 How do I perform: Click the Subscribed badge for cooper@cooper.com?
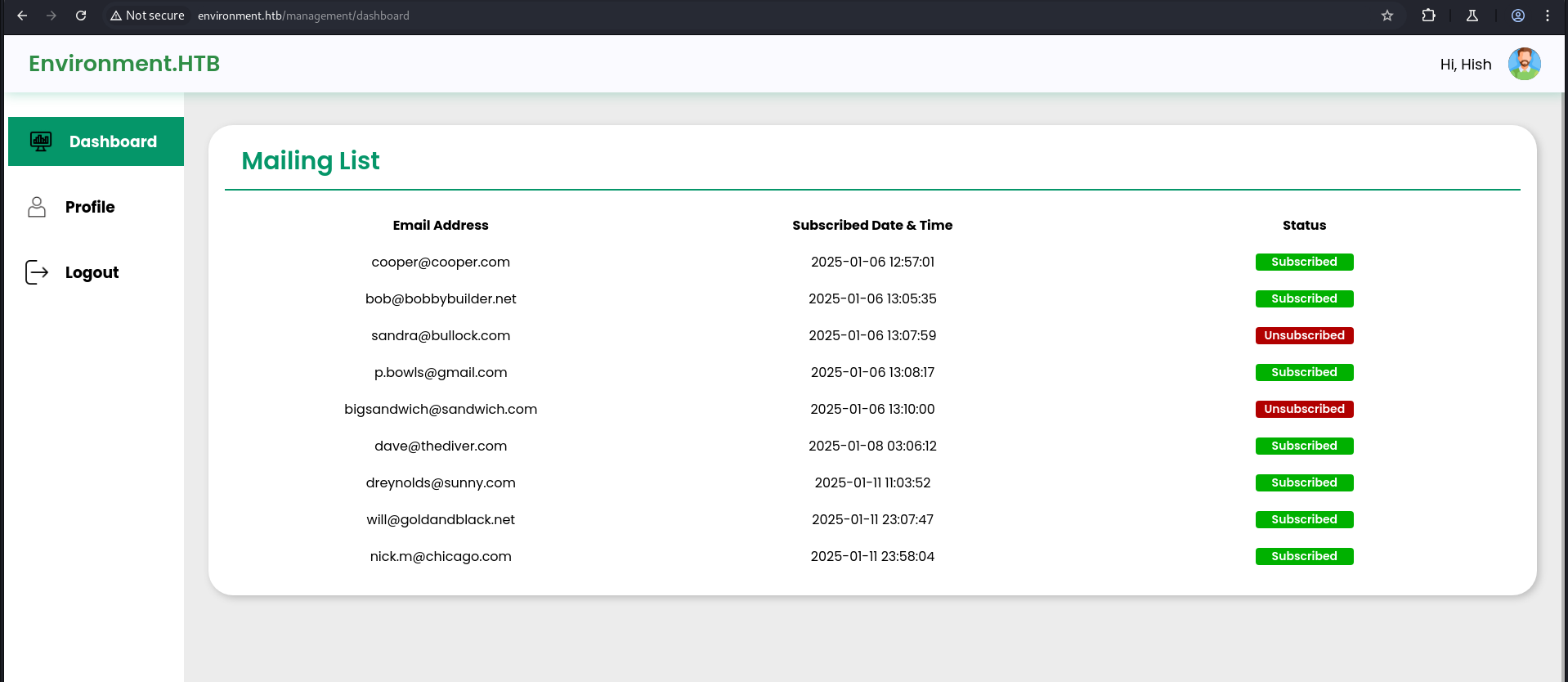(x=1304, y=262)
